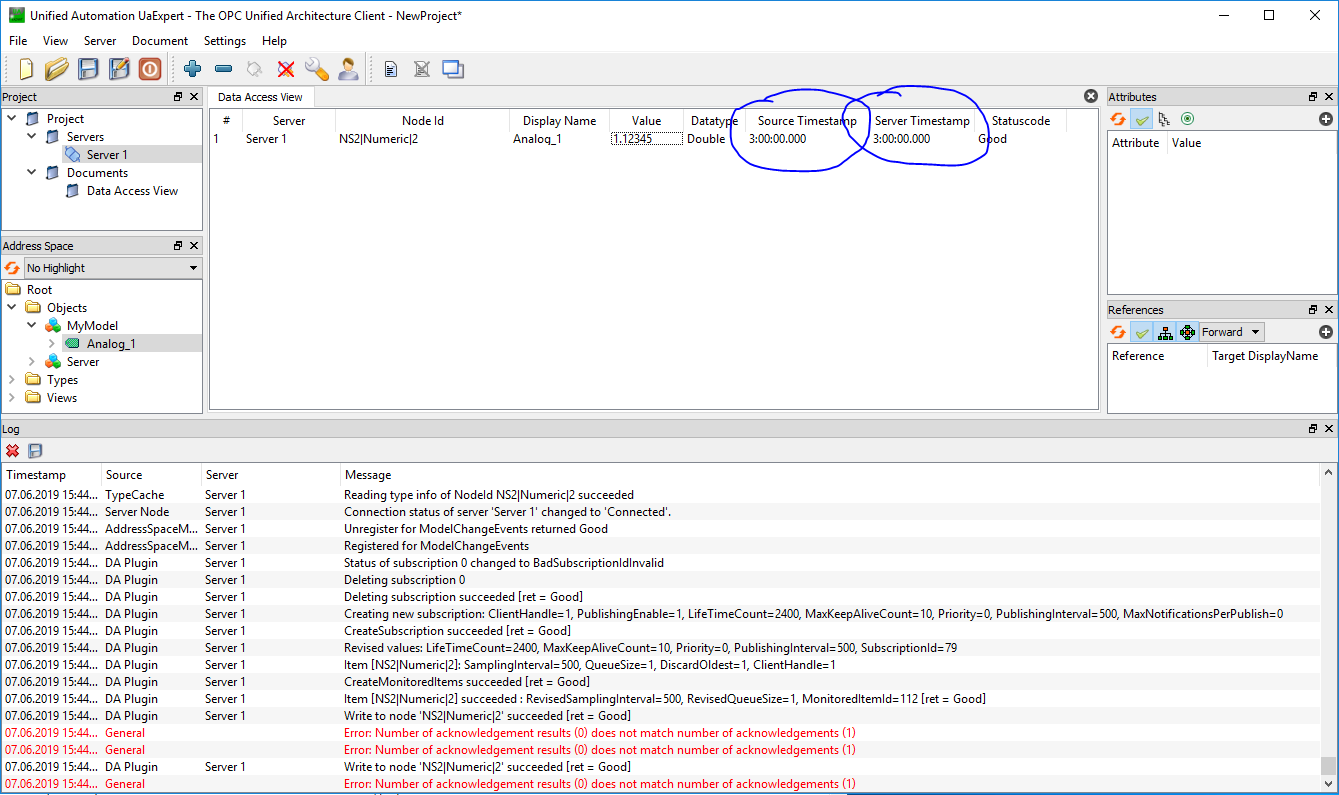Switch to the Data Access View tab

pyautogui.click(x=260, y=96)
